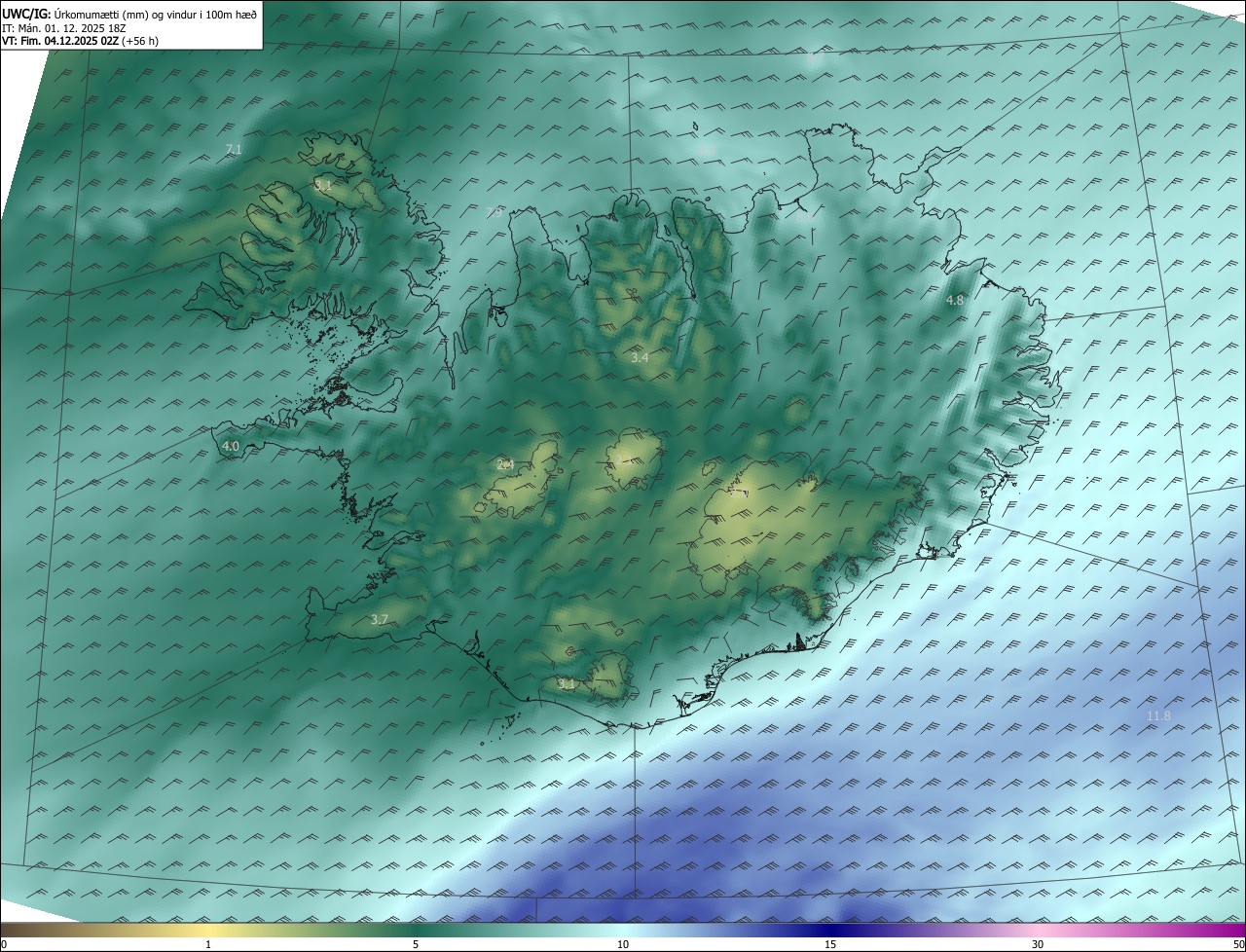The width and height of the screenshot is (1246, 952).
Task: Pick the dark green segment of the colour bar
Action: 416,931
